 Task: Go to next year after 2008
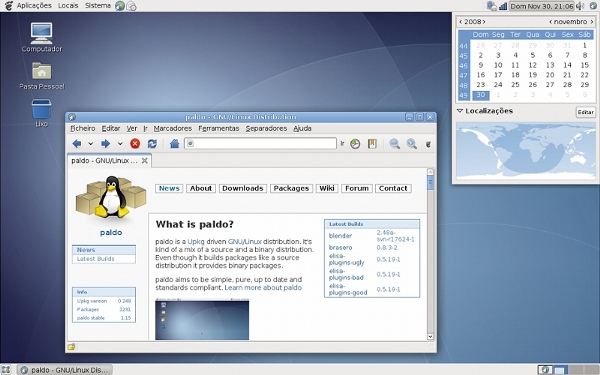[x=484, y=22]
